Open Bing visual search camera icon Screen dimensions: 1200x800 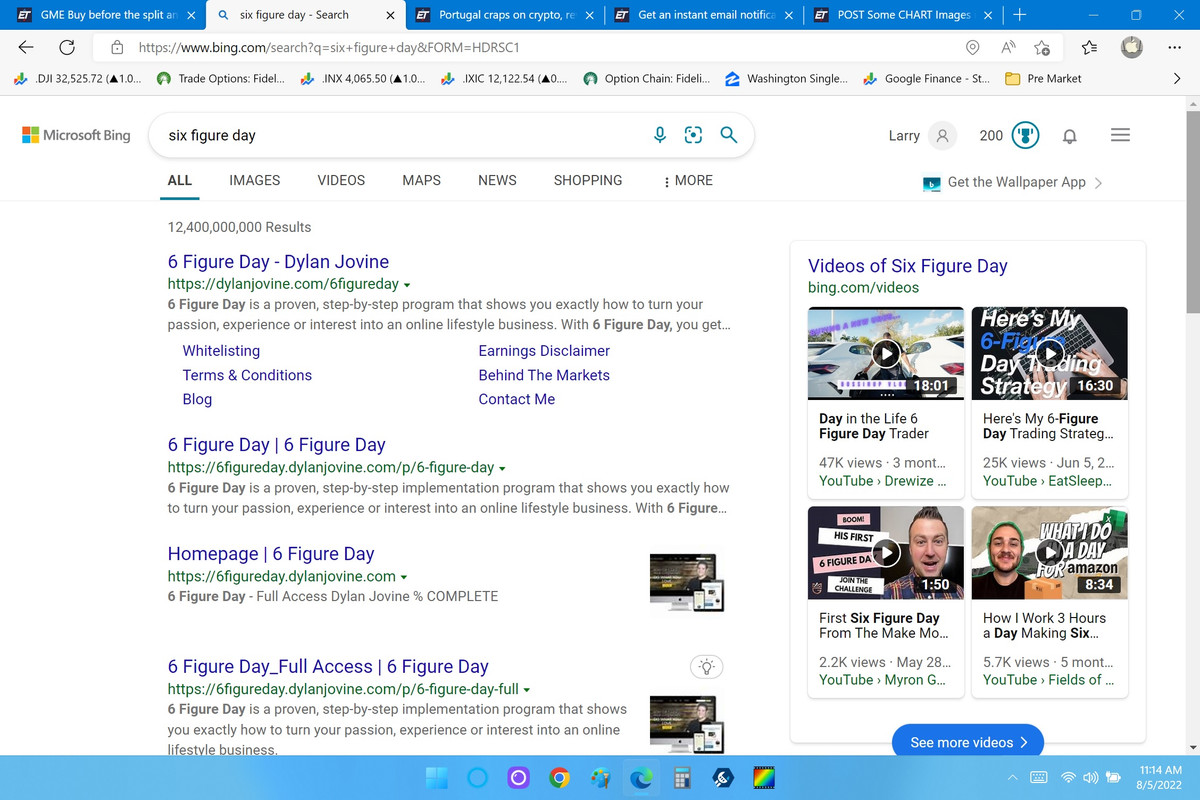point(693,135)
